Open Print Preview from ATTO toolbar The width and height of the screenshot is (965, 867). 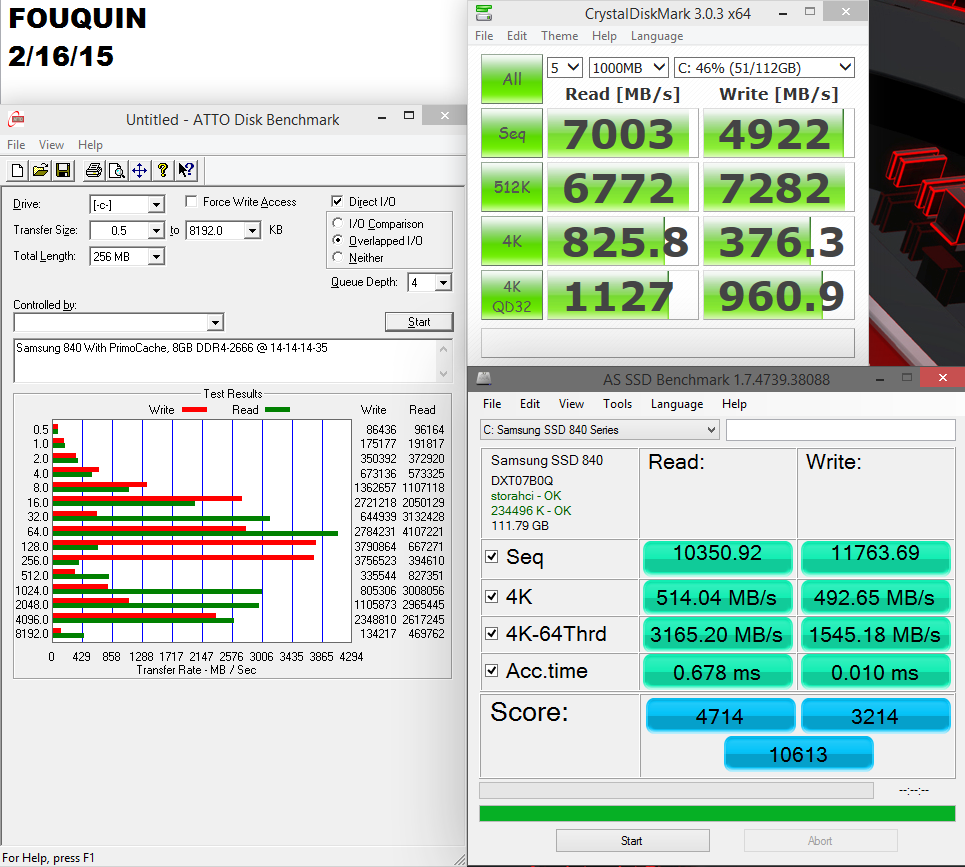click(x=116, y=170)
